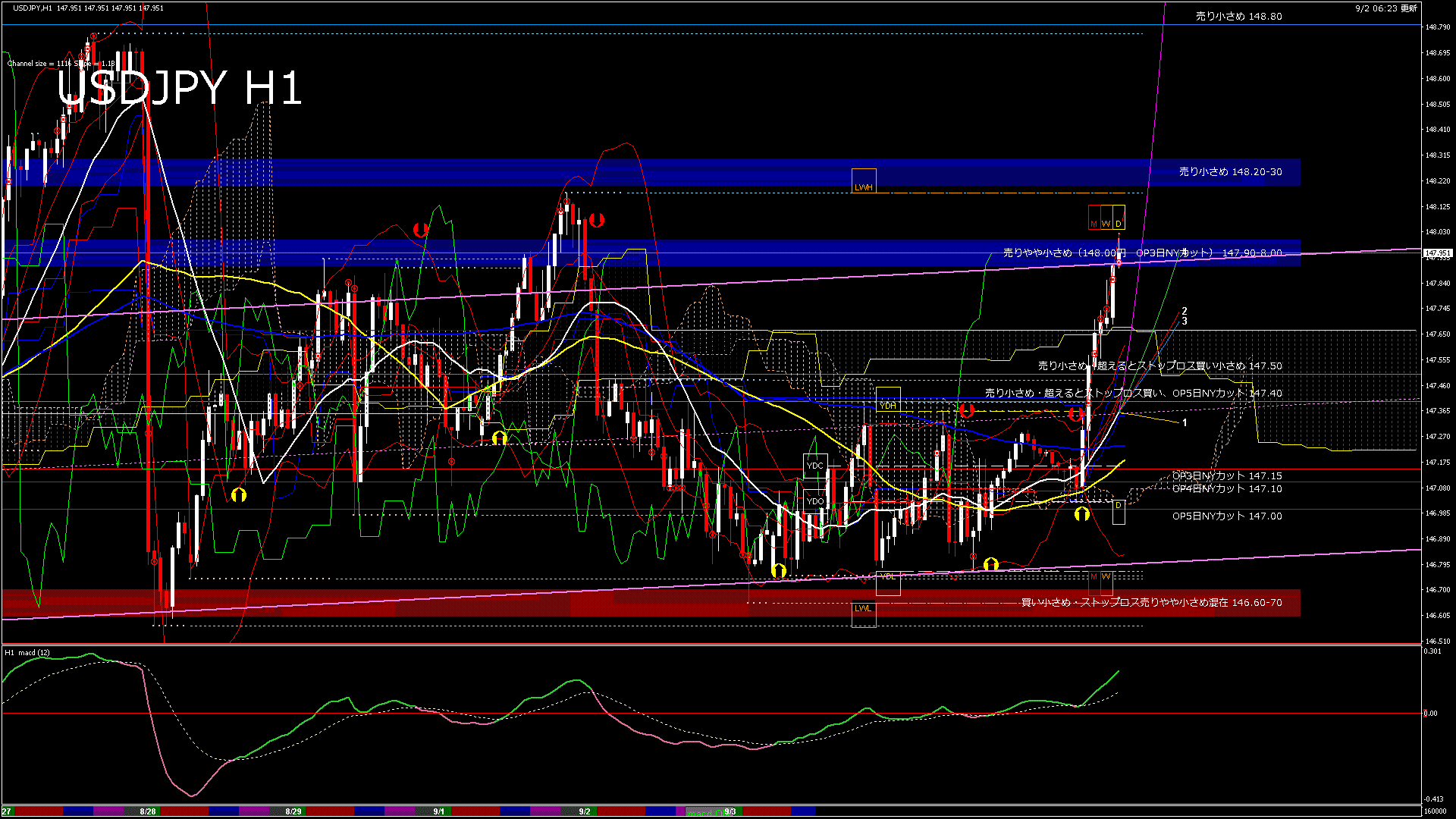Image resolution: width=1456 pixels, height=819 pixels.
Task: Select the white YDO marker box
Action: pyautogui.click(x=815, y=500)
